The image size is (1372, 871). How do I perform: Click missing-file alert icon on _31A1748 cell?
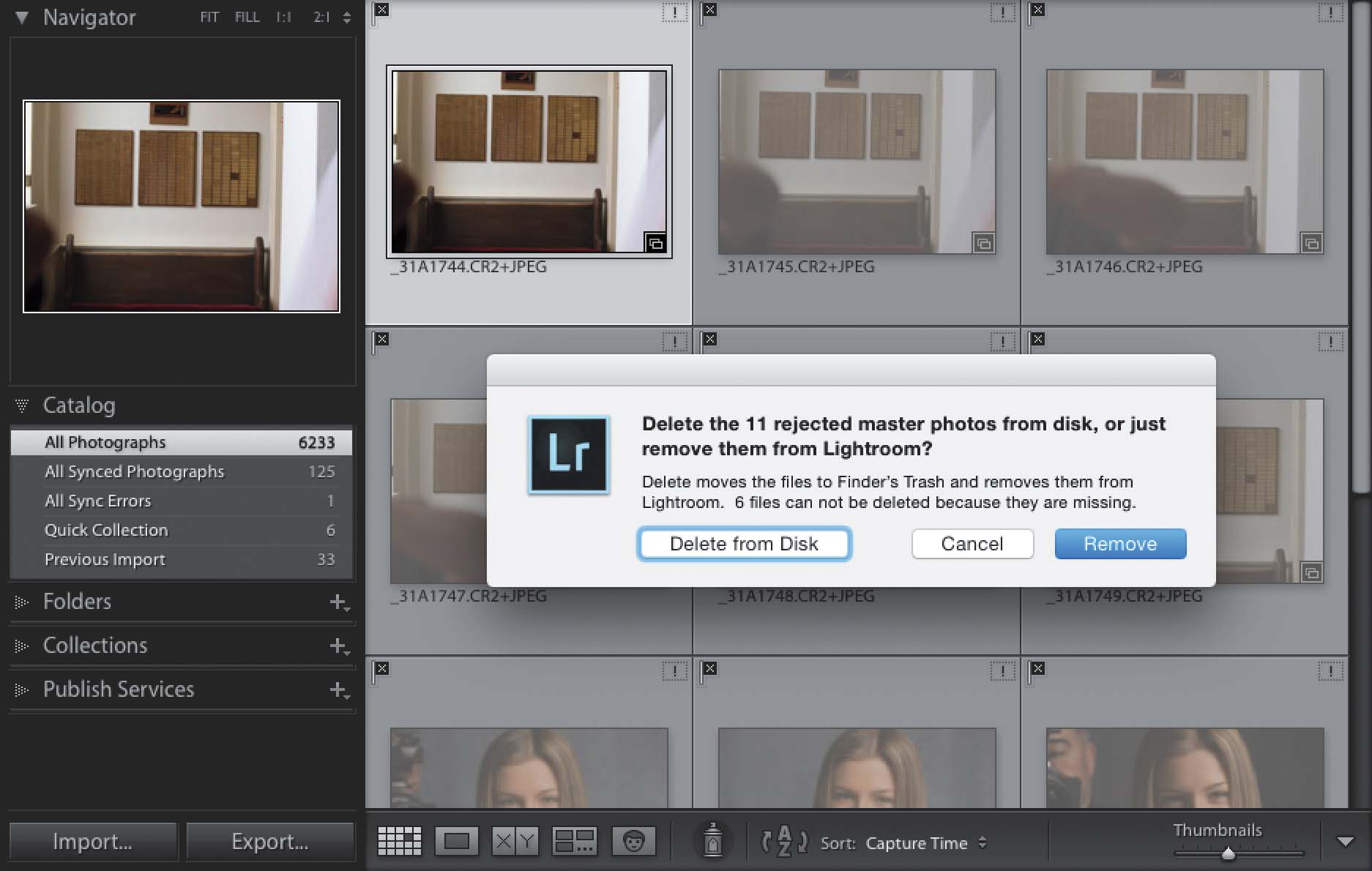[x=1002, y=341]
